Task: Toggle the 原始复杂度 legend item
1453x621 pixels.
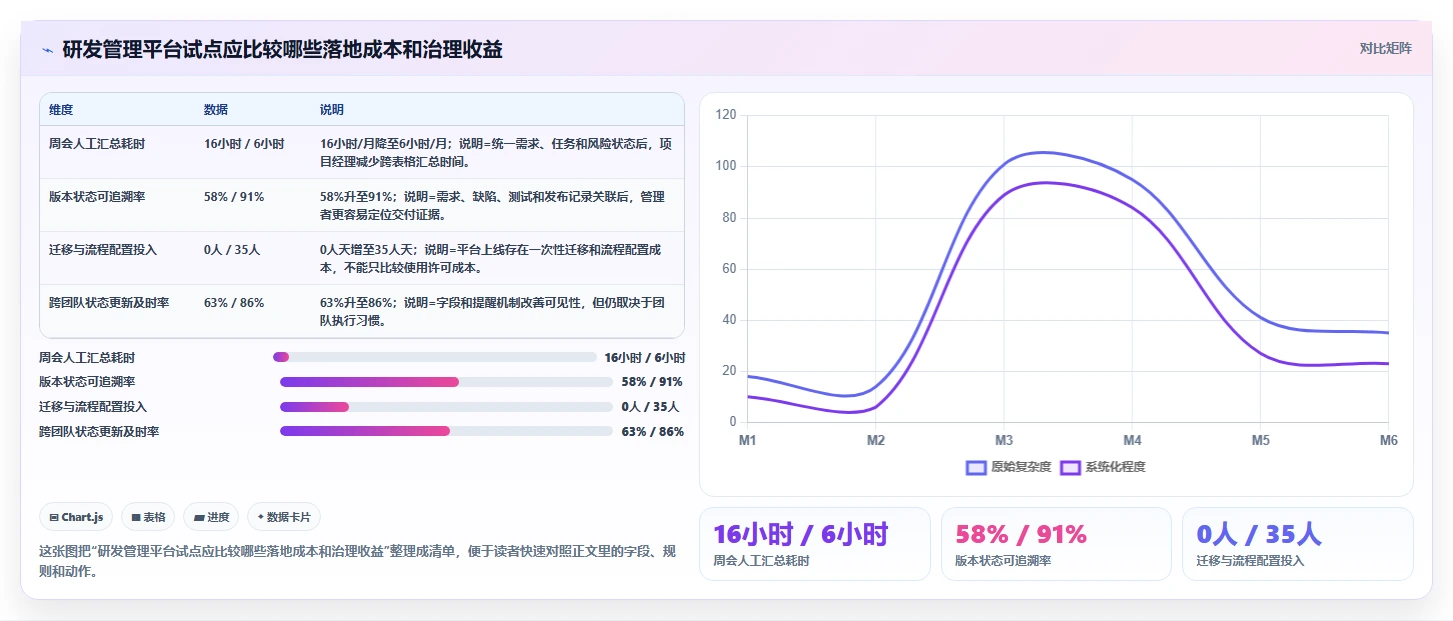Action: (1009, 467)
